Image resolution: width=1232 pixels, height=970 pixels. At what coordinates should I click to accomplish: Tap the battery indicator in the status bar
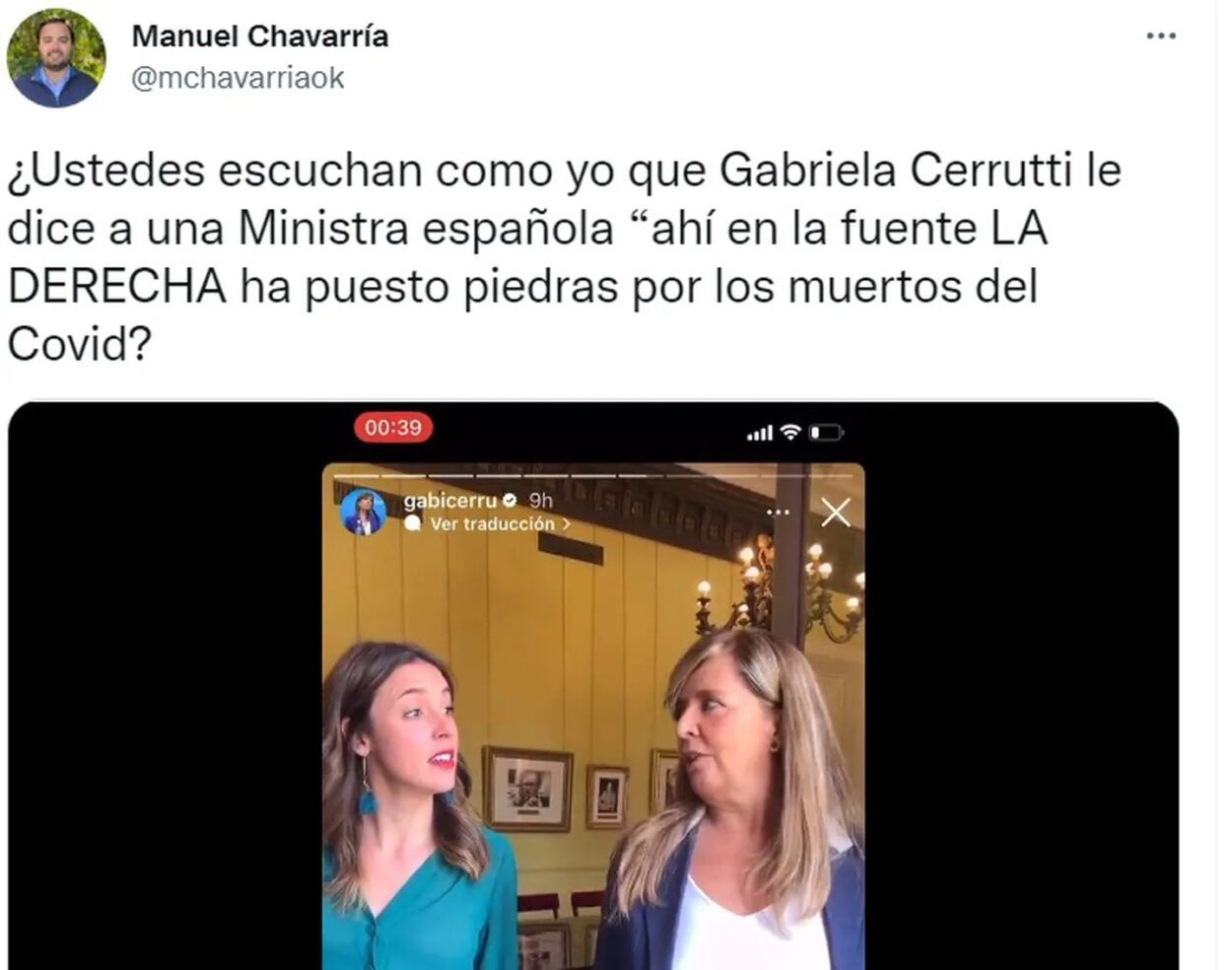pyautogui.click(x=826, y=432)
